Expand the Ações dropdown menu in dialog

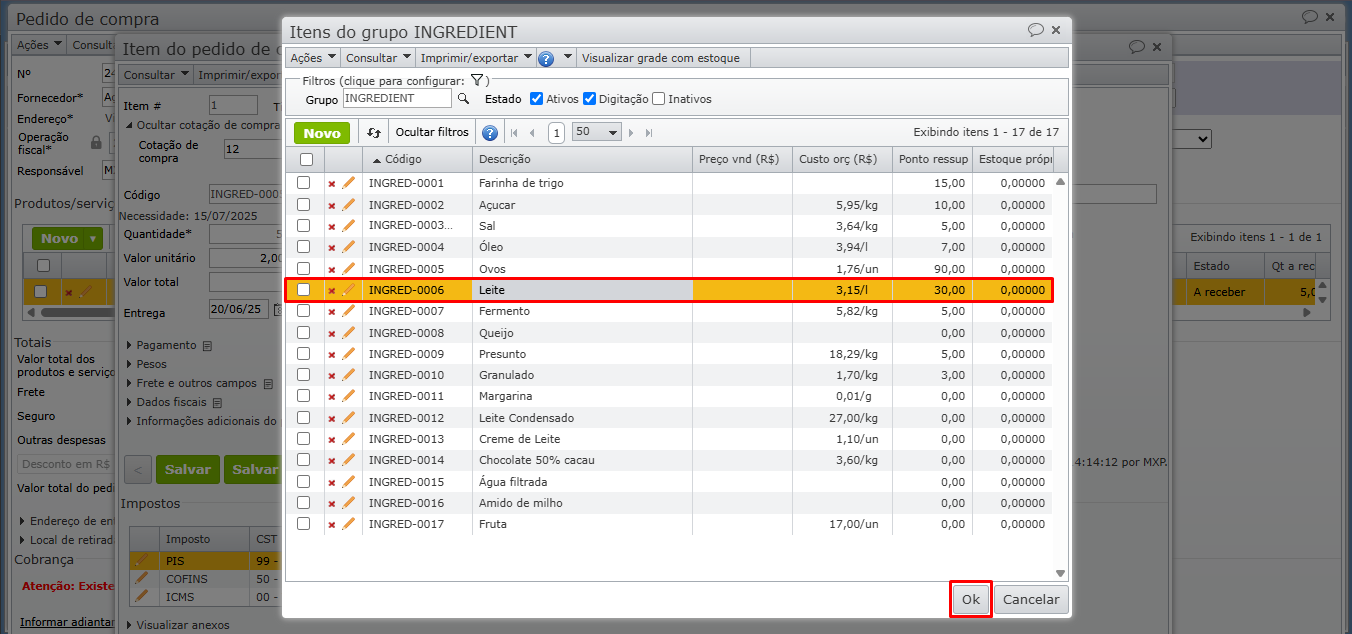pyautogui.click(x=313, y=58)
